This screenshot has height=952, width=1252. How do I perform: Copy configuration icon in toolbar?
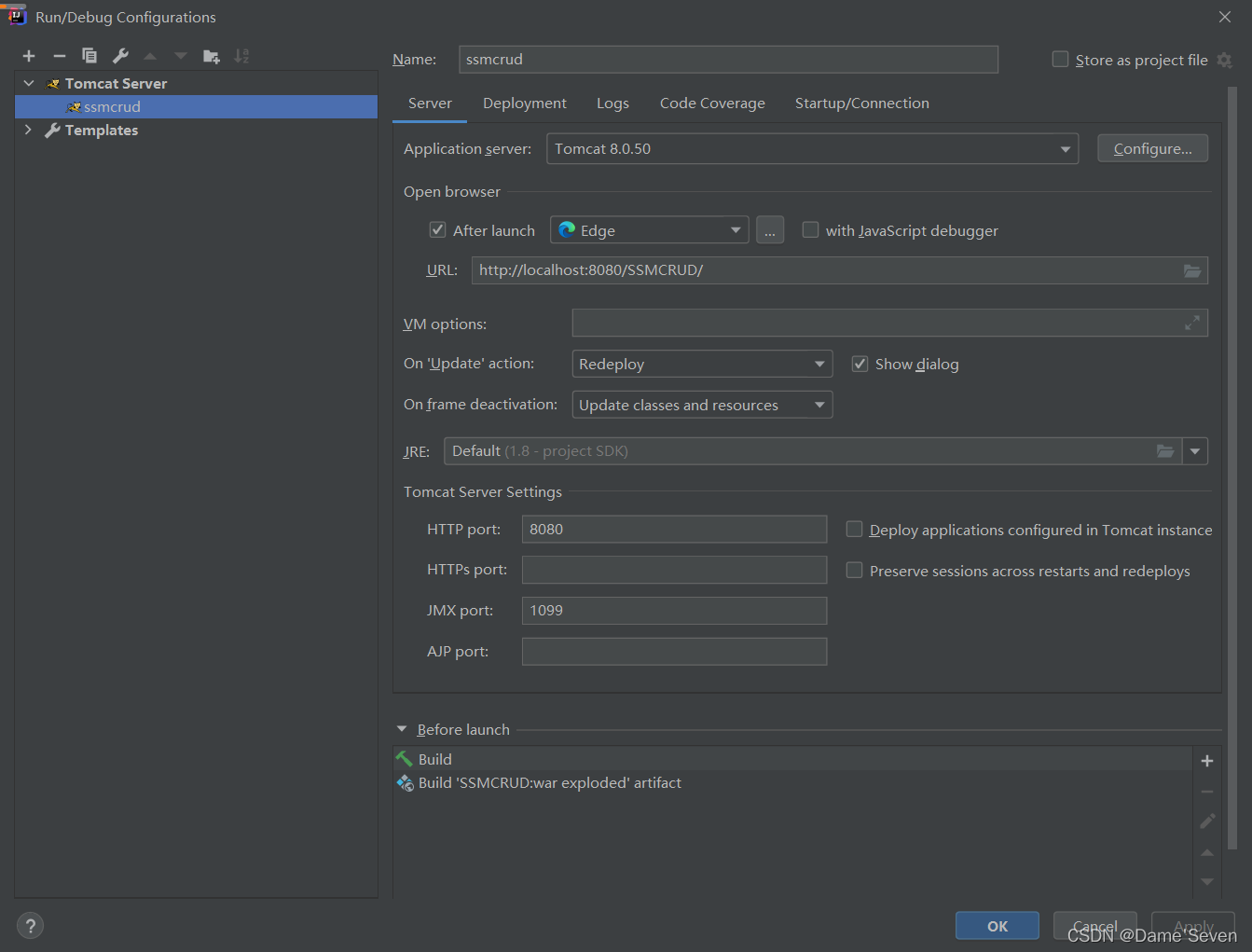pos(89,56)
